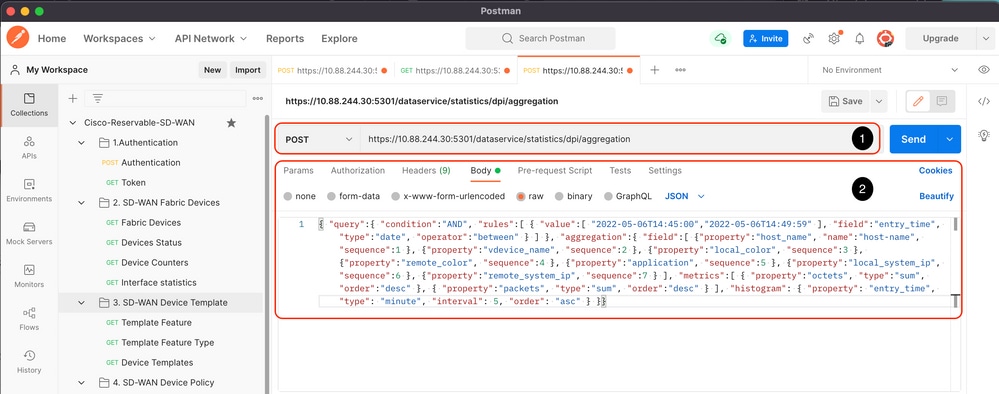
Task: Click the Search Postman field
Action: (x=540, y=38)
